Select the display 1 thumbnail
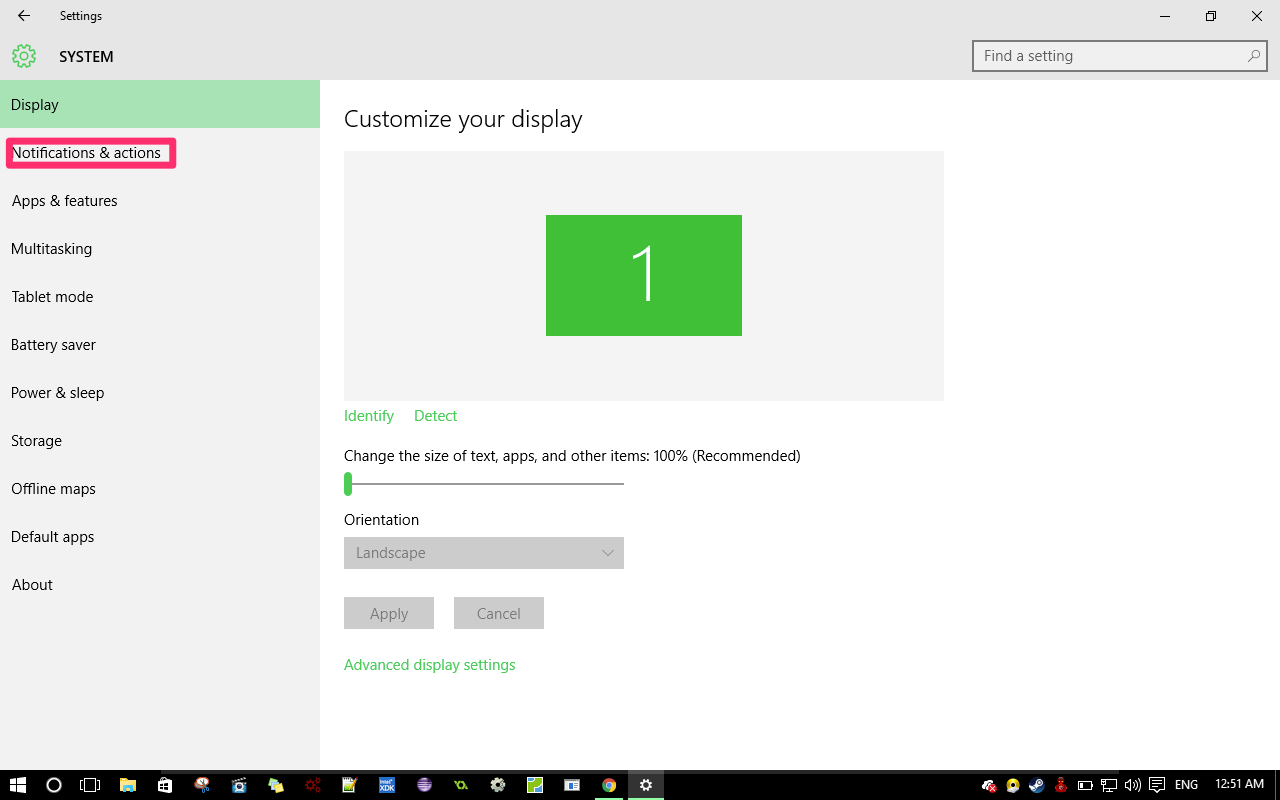The width and height of the screenshot is (1280, 800). click(x=643, y=275)
